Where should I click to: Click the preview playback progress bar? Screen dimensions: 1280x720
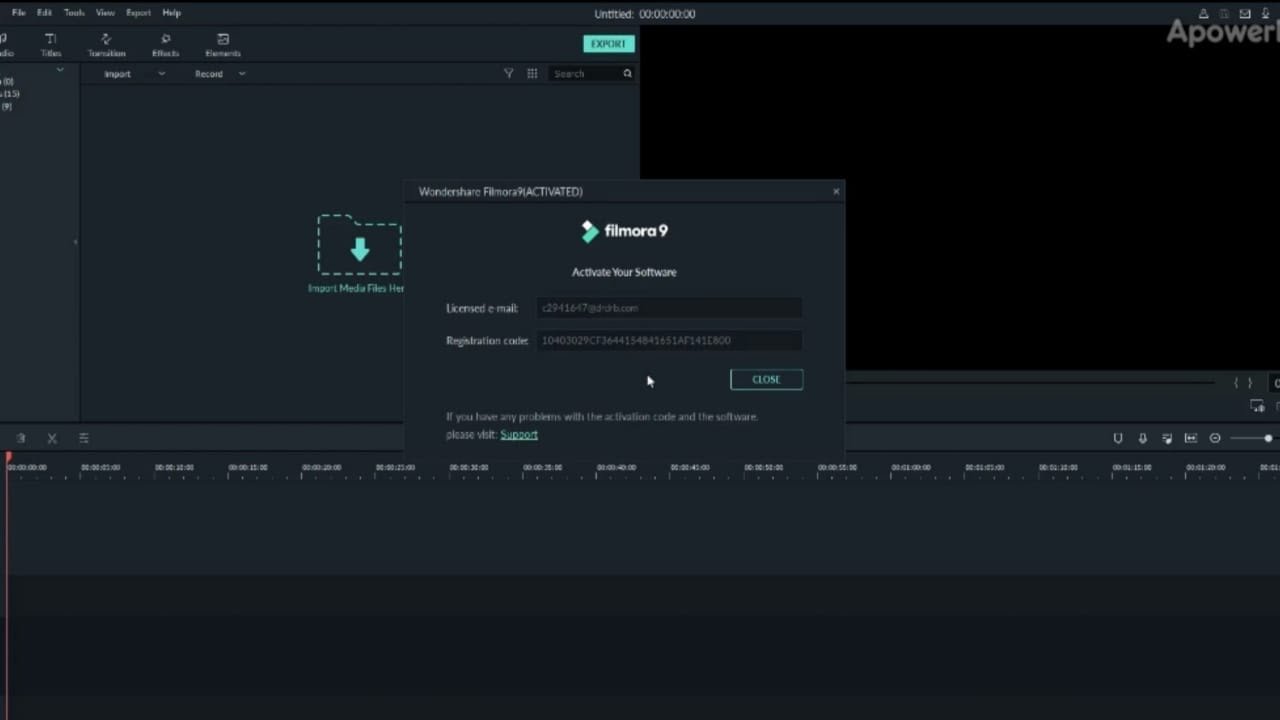1030,382
